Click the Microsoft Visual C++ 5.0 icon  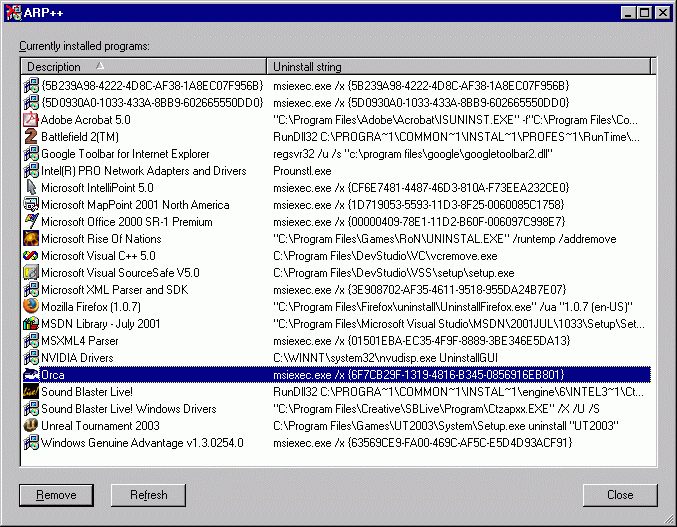31,256
